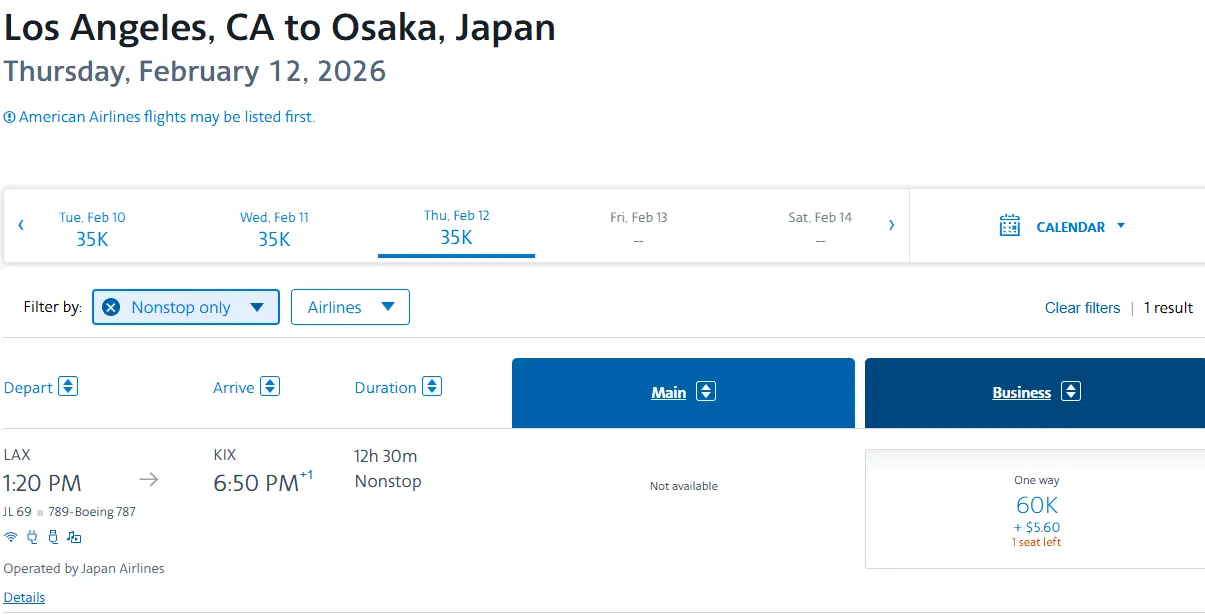Click the power outlet amenity icon
The image size is (1205, 615).
point(32,537)
